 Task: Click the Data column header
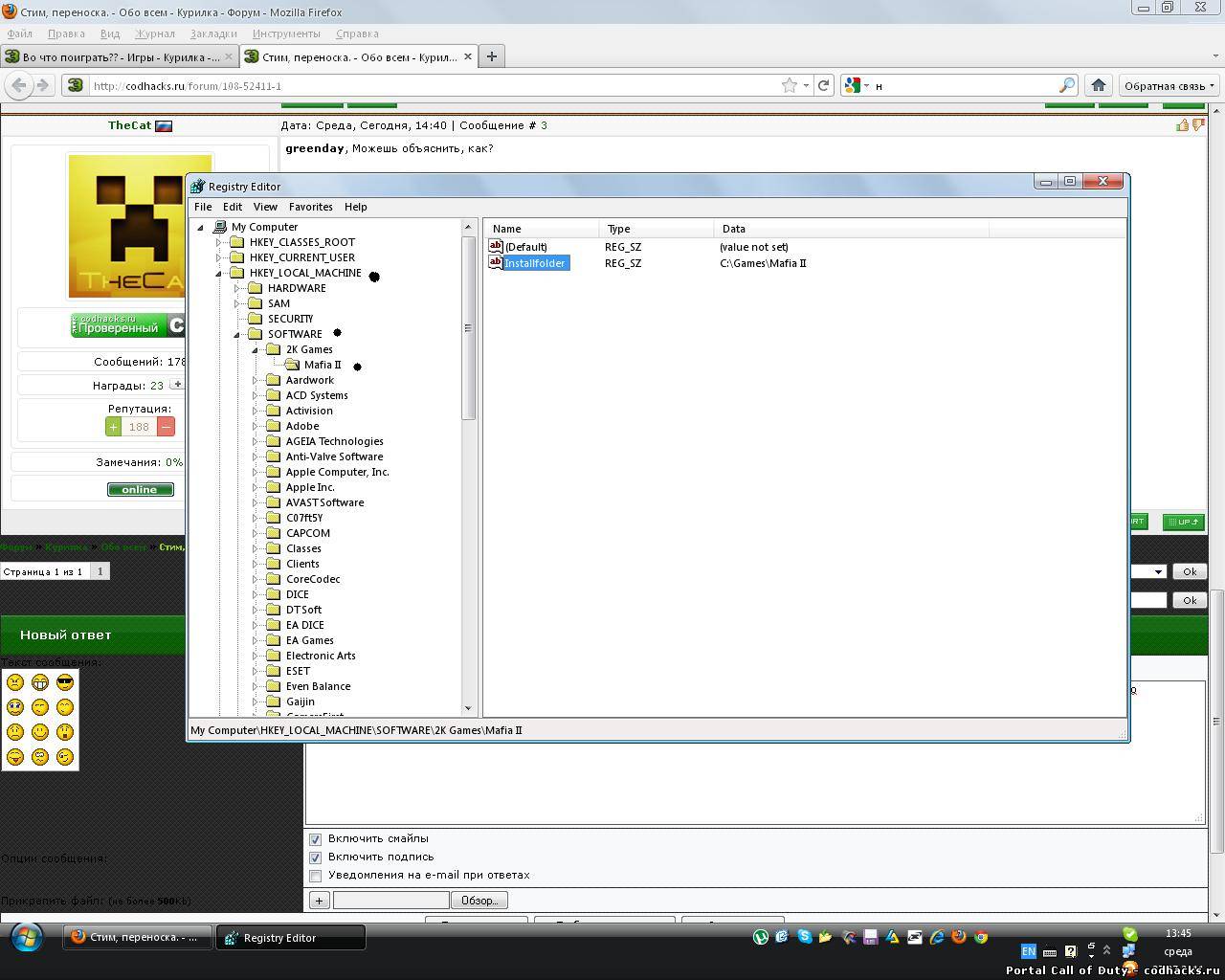tap(851, 229)
